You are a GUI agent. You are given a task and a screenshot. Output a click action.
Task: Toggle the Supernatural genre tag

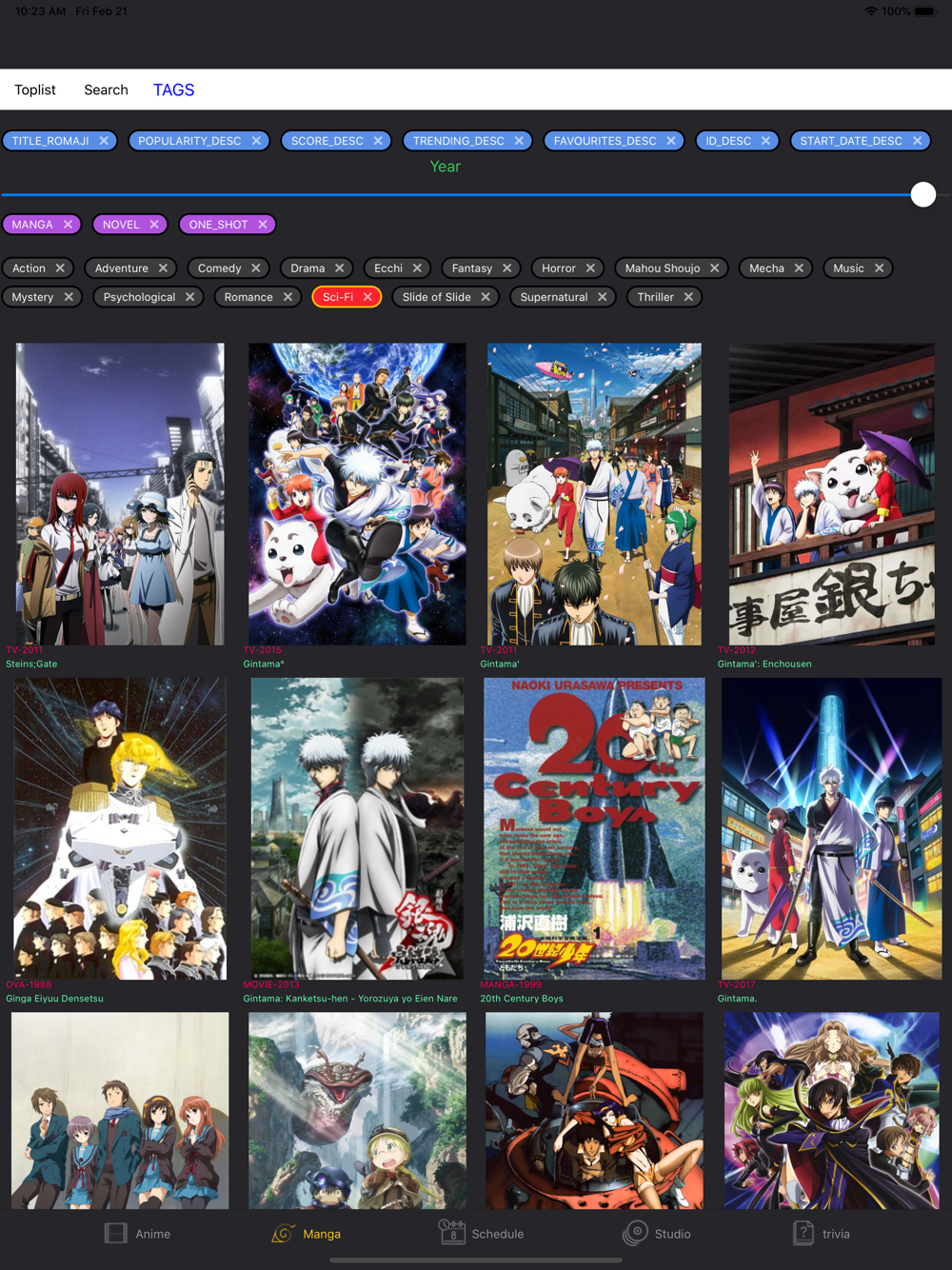564,297
